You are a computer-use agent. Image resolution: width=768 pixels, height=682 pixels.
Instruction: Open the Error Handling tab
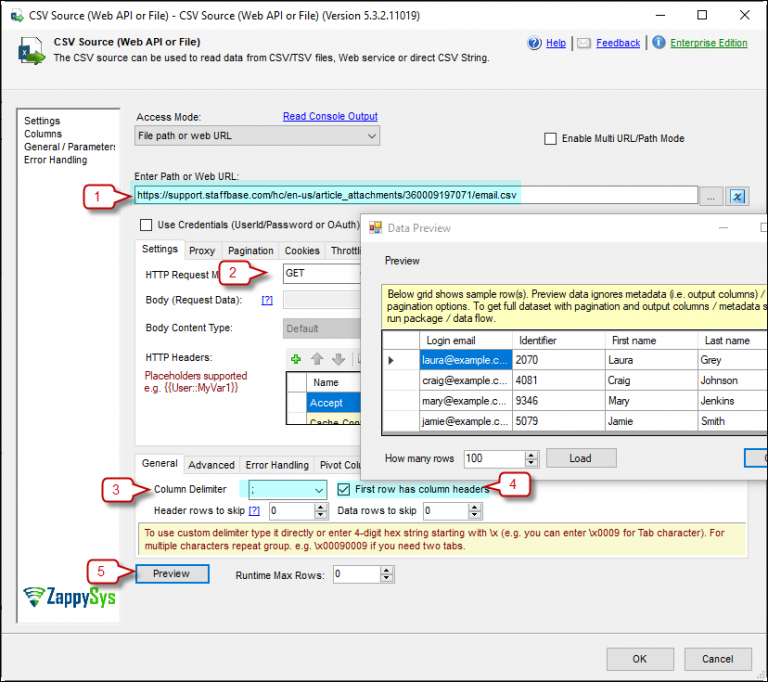pos(277,465)
